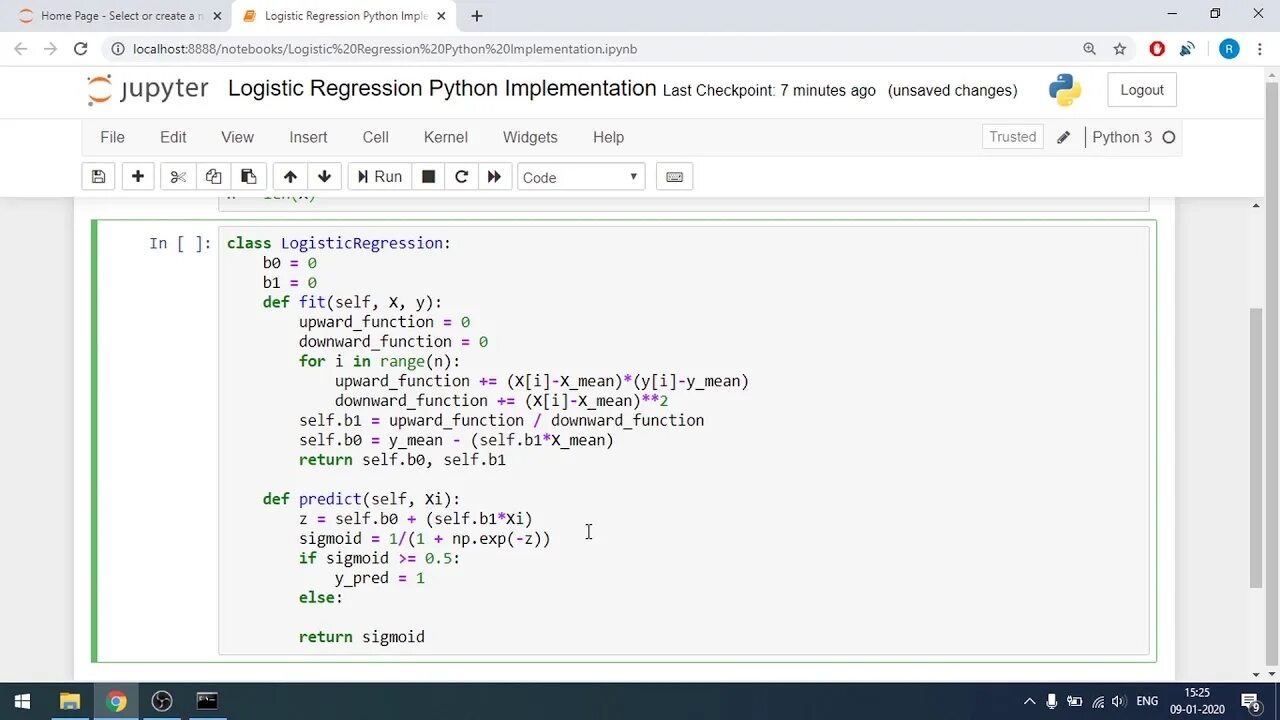Screen dimensions: 1280x720
Task: Rename notebook via title Logistic Regression Python Implementation
Action: coord(442,88)
